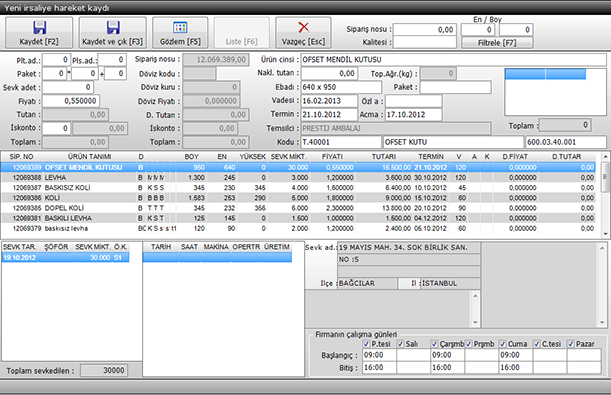Click the Kaydet [F2] save button
This screenshot has width=611, height=395.
[x=39, y=33]
